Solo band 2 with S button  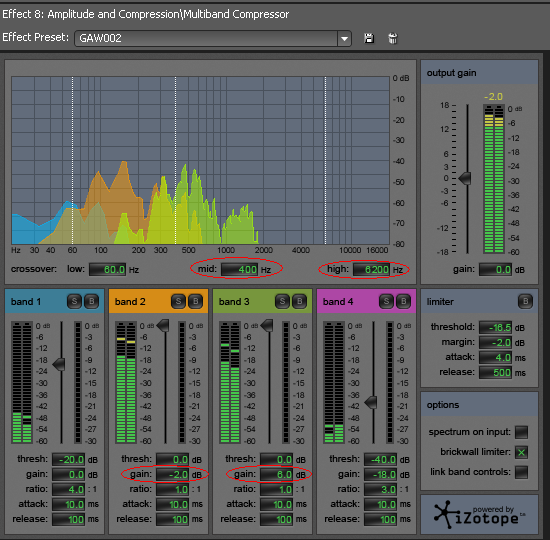point(178,301)
